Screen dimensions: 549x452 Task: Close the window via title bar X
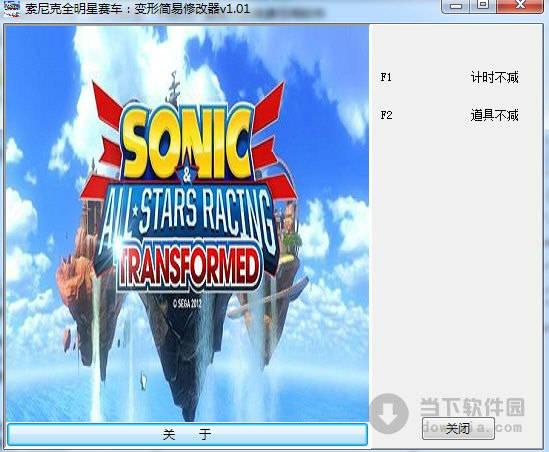[520, 6]
